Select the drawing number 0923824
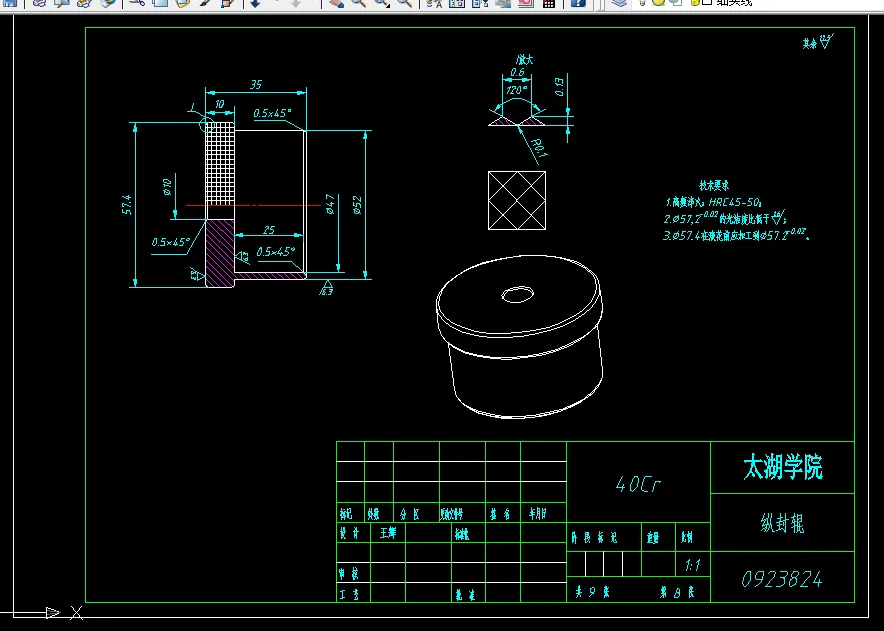 pos(781,579)
